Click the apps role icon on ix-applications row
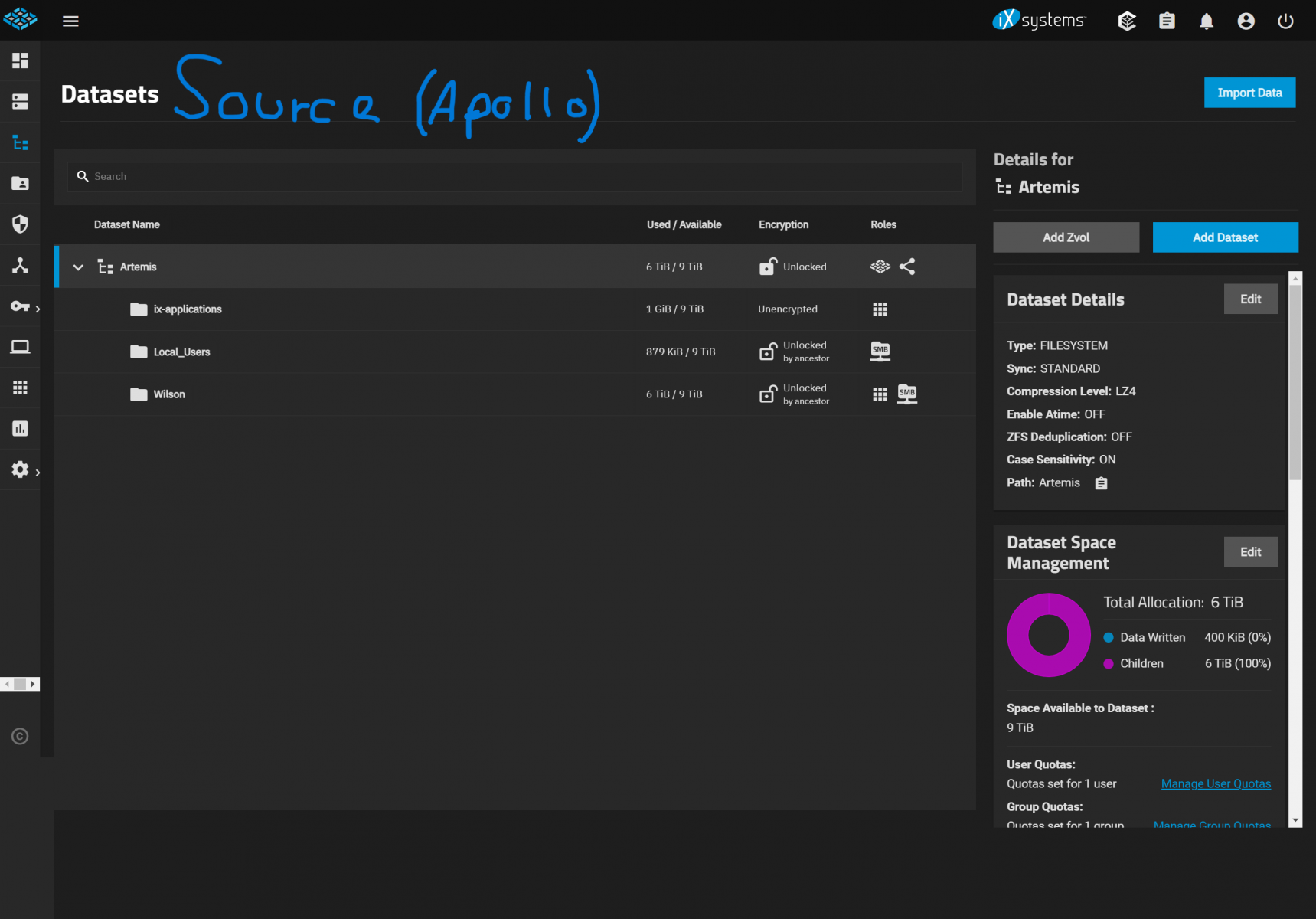 pyautogui.click(x=880, y=309)
